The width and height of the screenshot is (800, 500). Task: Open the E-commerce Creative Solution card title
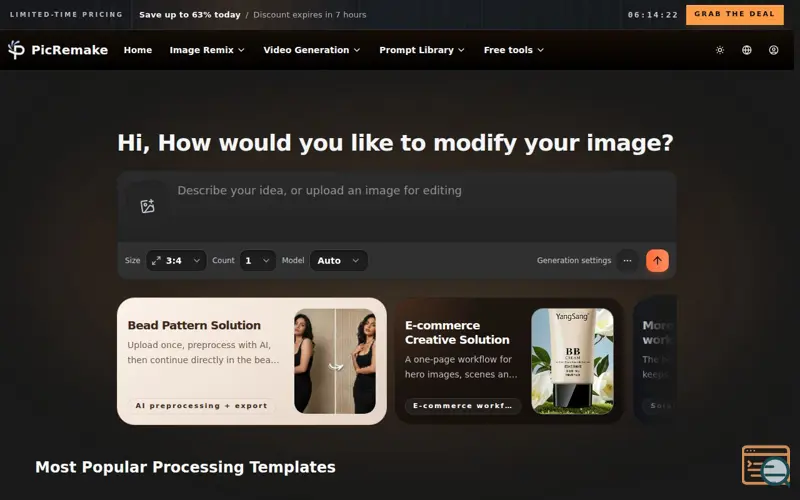[457, 333]
